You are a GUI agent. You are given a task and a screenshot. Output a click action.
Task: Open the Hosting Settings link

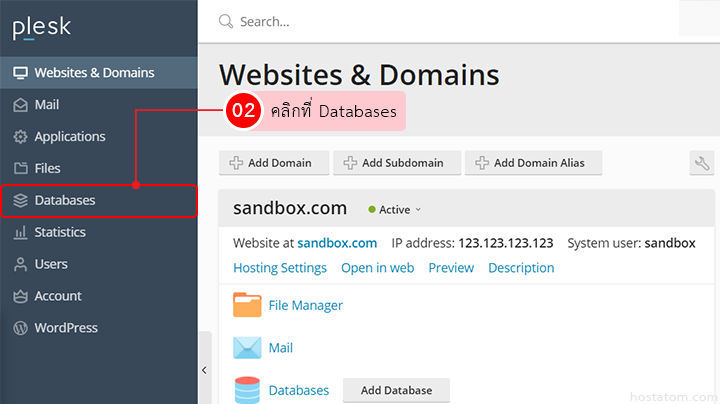pos(280,268)
